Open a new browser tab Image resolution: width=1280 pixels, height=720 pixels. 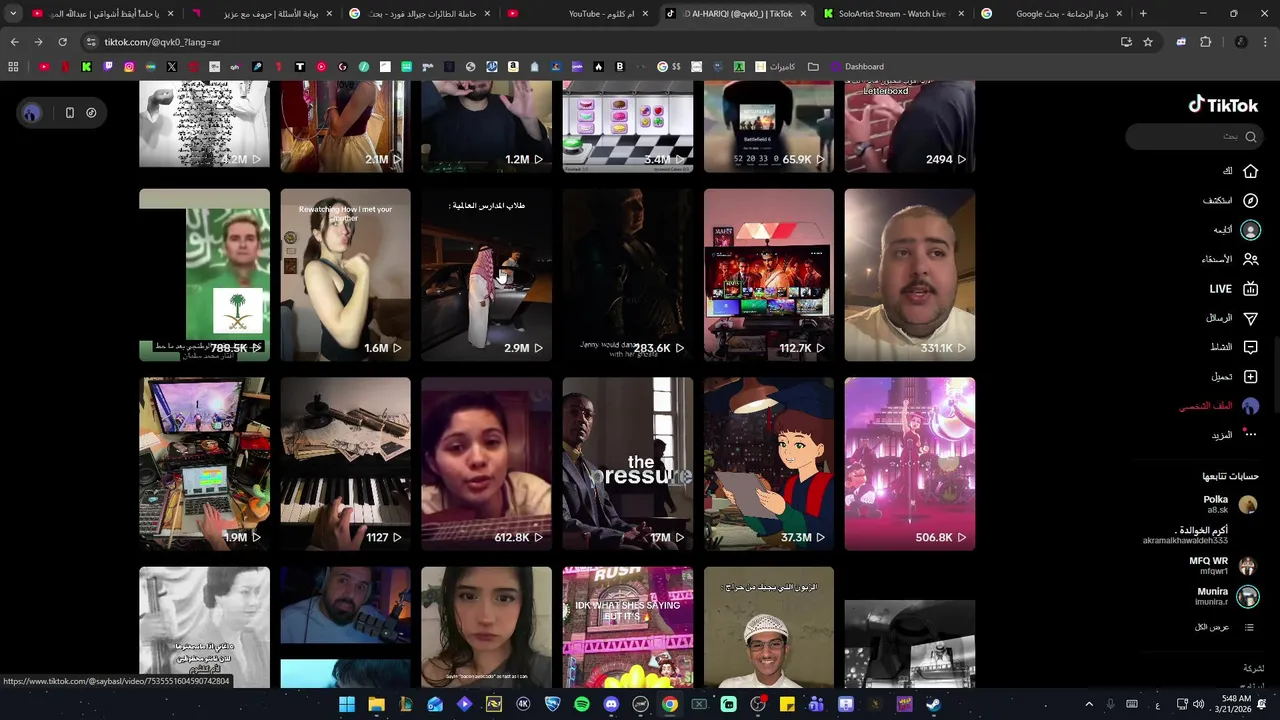(1143, 14)
